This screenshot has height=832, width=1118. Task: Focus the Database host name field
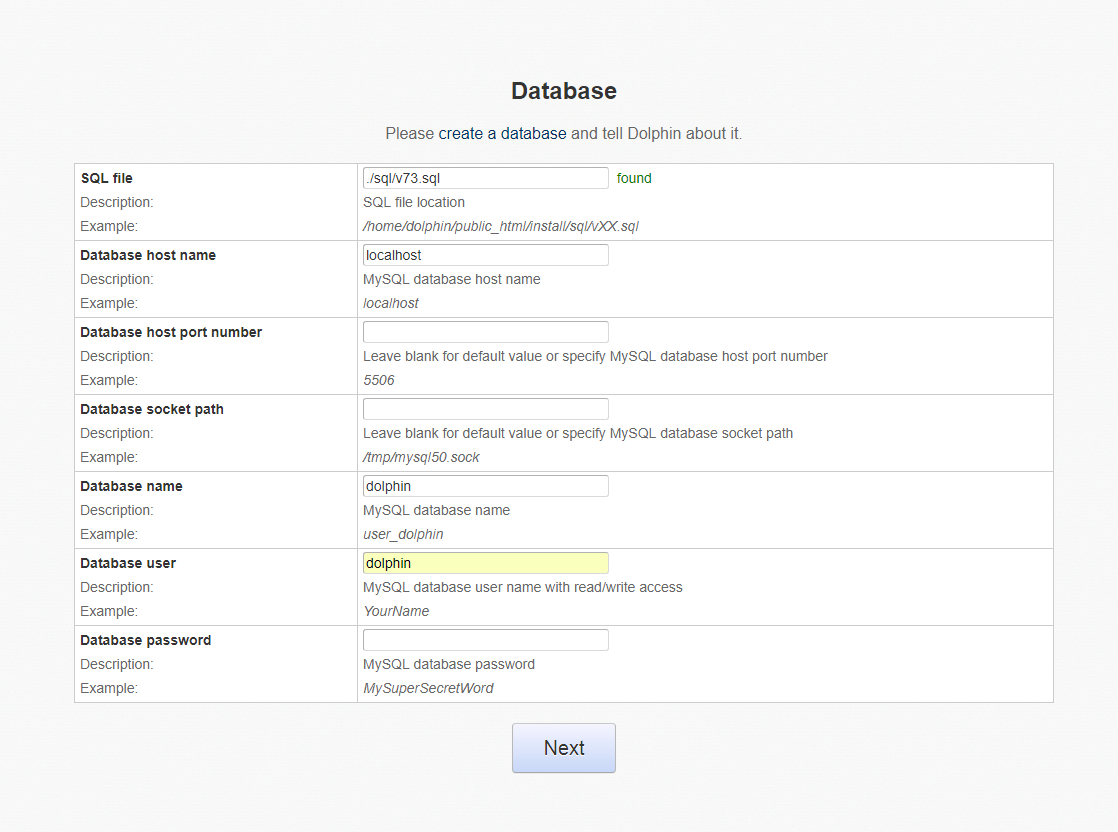485,255
